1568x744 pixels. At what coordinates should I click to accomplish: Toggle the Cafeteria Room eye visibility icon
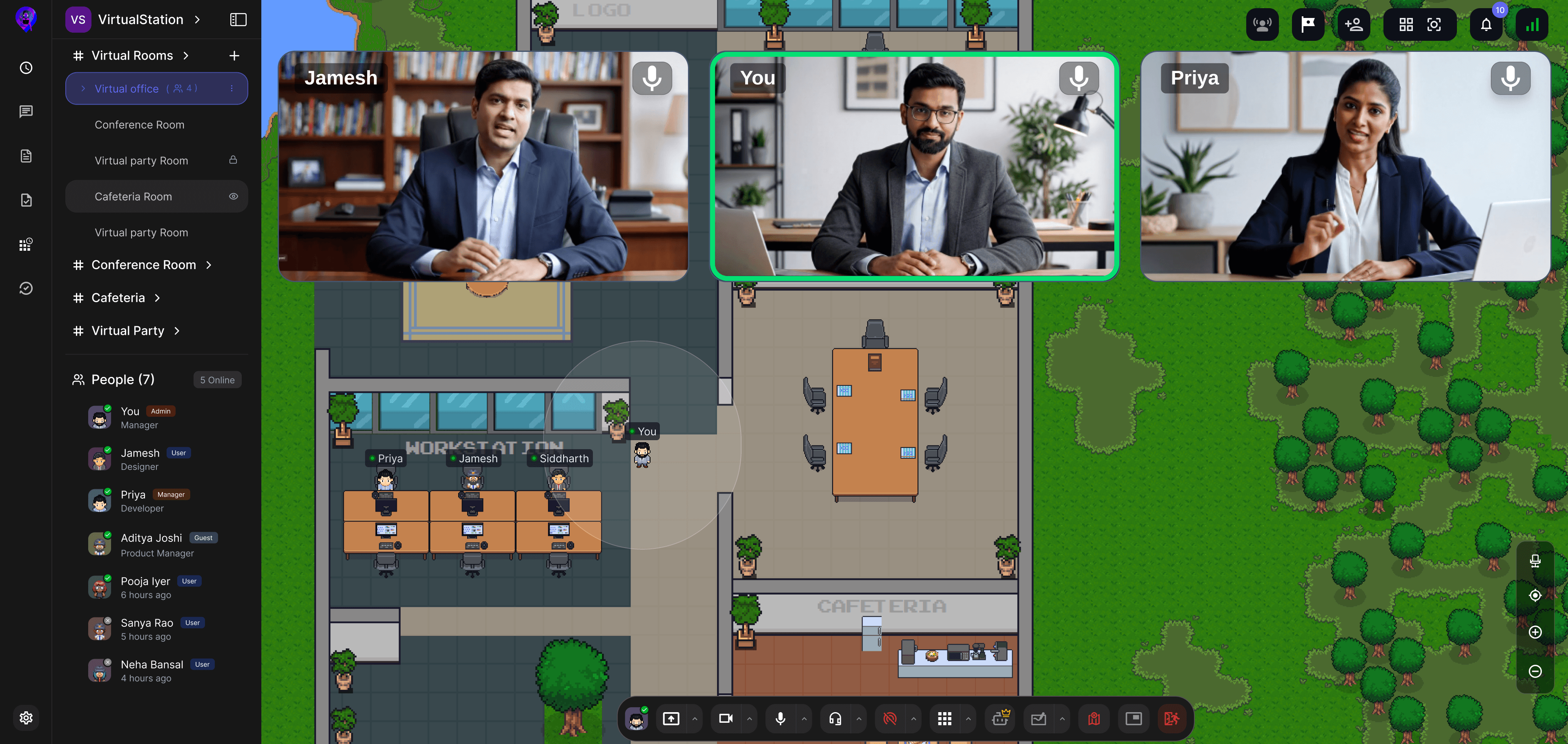[x=233, y=197]
